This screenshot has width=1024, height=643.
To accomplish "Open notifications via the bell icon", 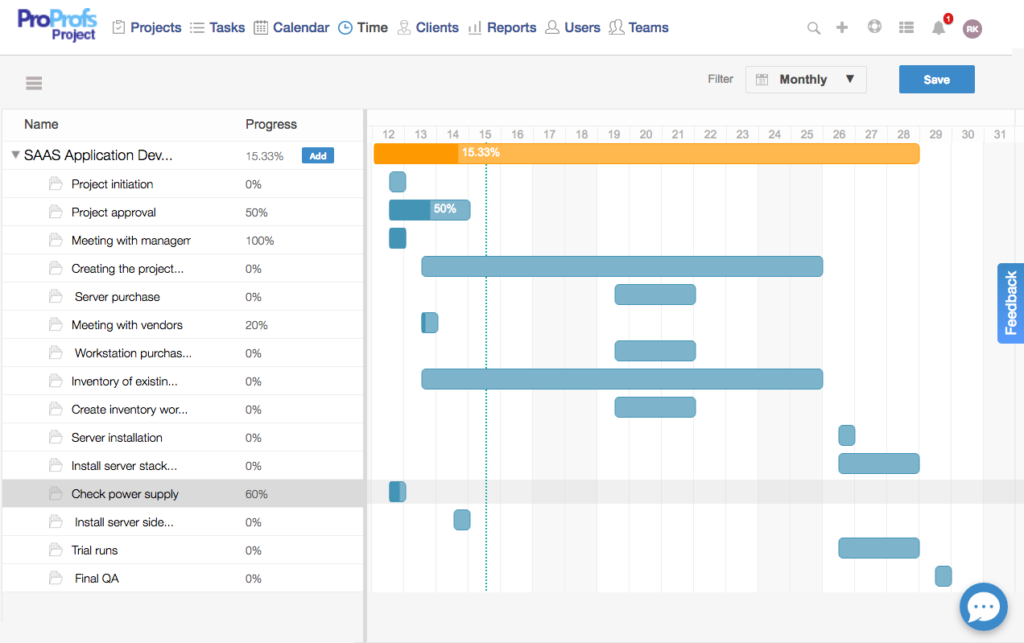I will pos(938,28).
